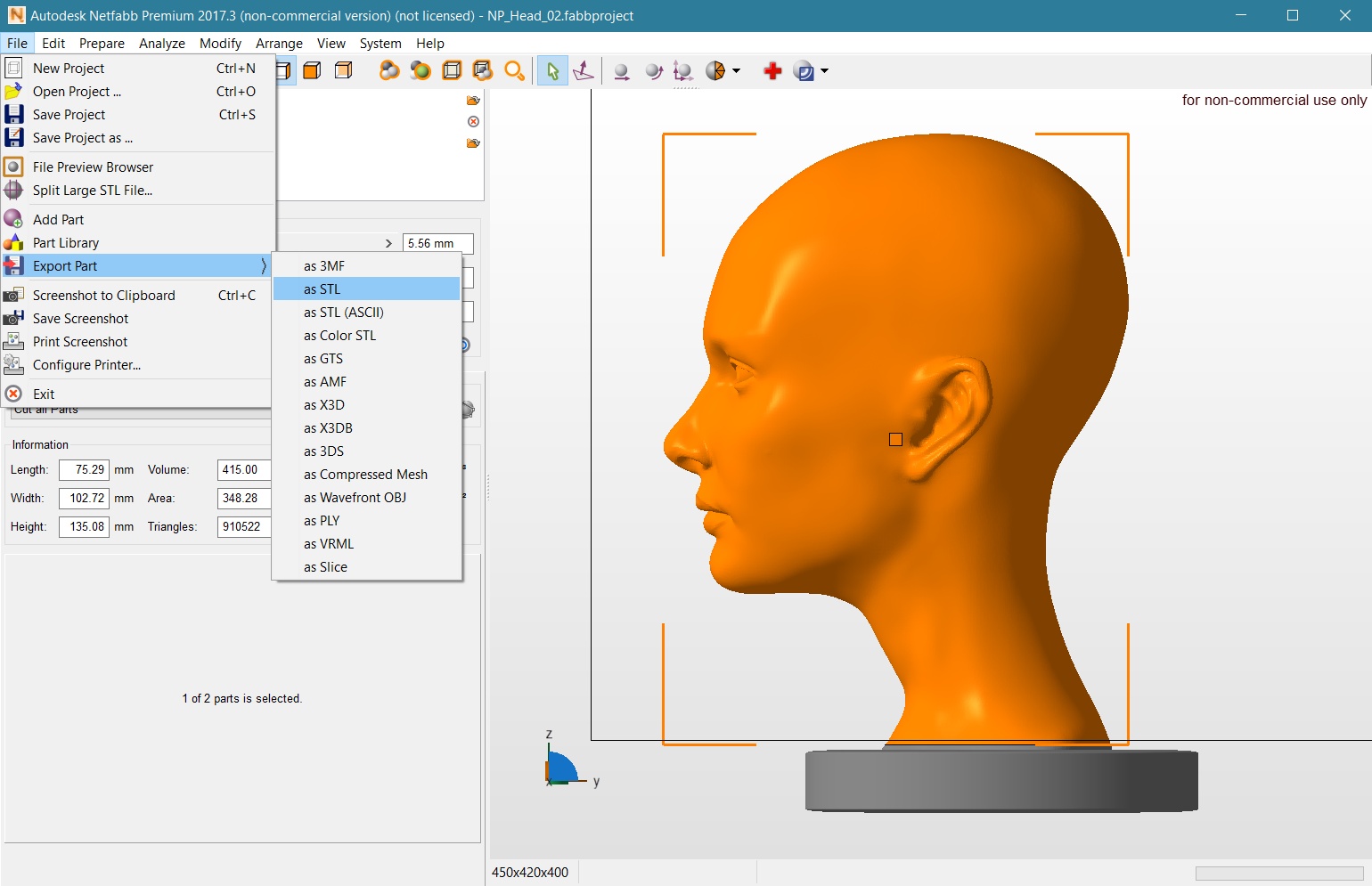Click the scale part icon
Viewport: 1372px width, 886px height.
683,72
